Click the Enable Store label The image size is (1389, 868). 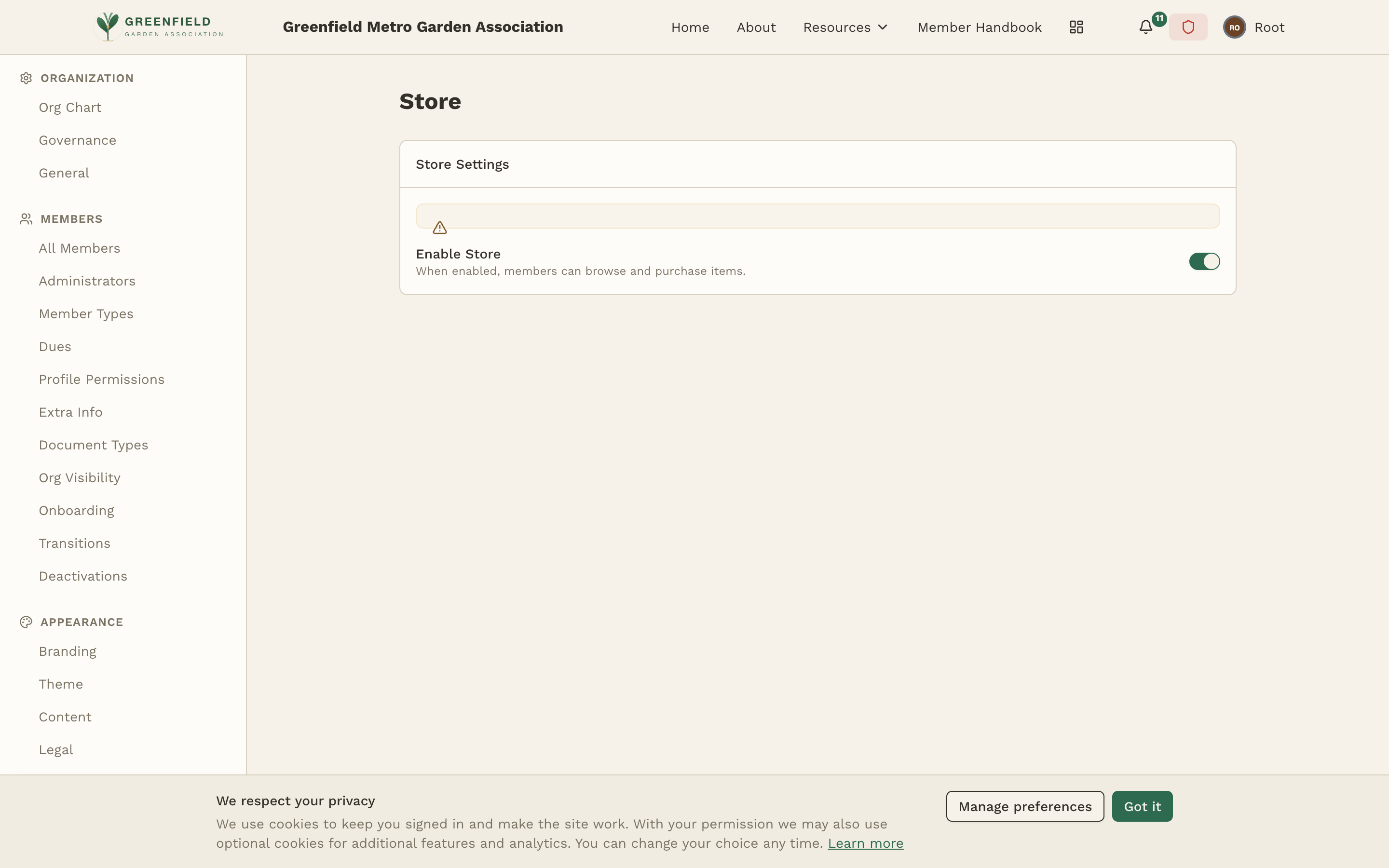pos(458,254)
